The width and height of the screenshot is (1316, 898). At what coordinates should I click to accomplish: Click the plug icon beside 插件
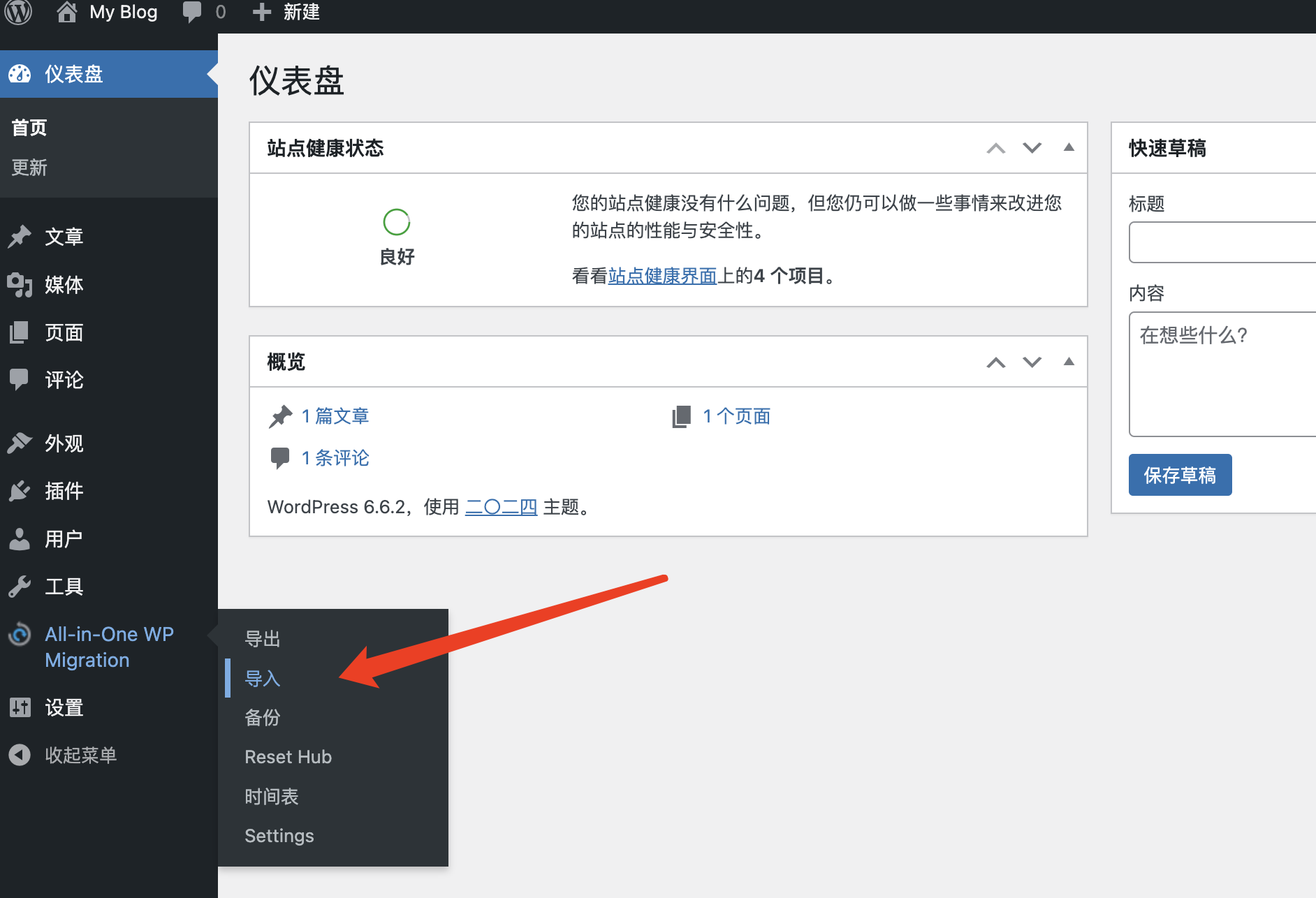pyautogui.click(x=20, y=491)
